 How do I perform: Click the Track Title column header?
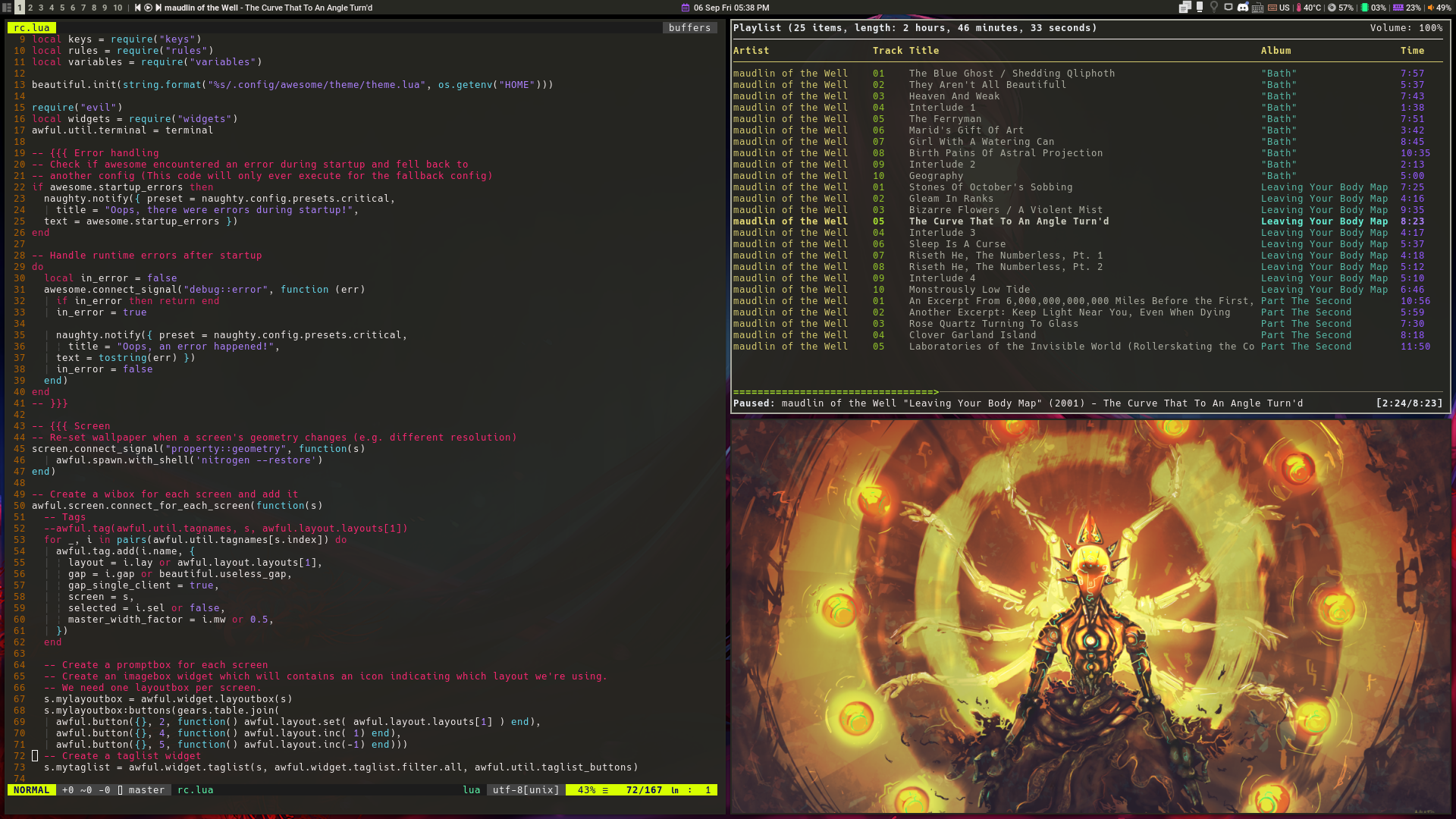(906, 51)
